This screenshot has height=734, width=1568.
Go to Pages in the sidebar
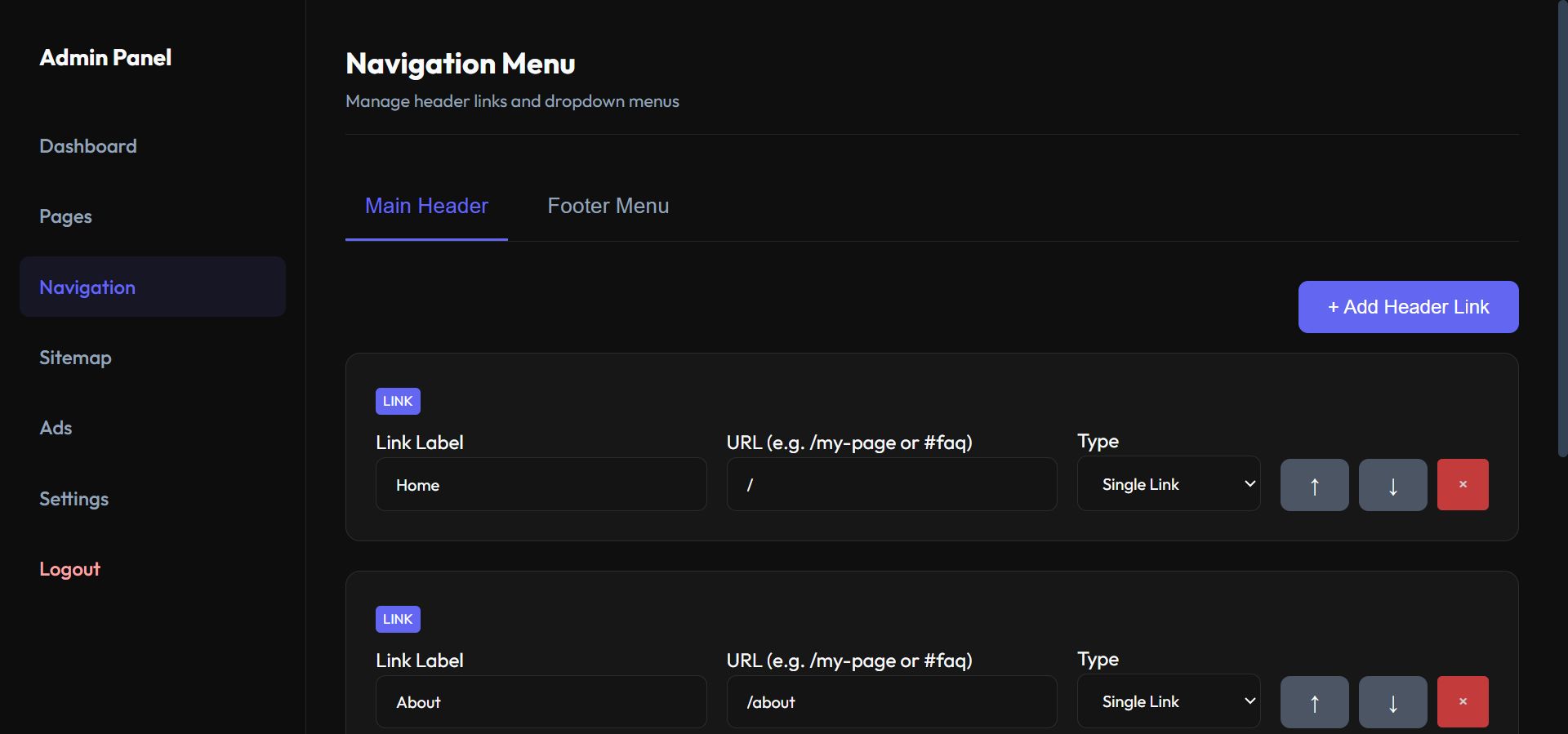coord(66,216)
